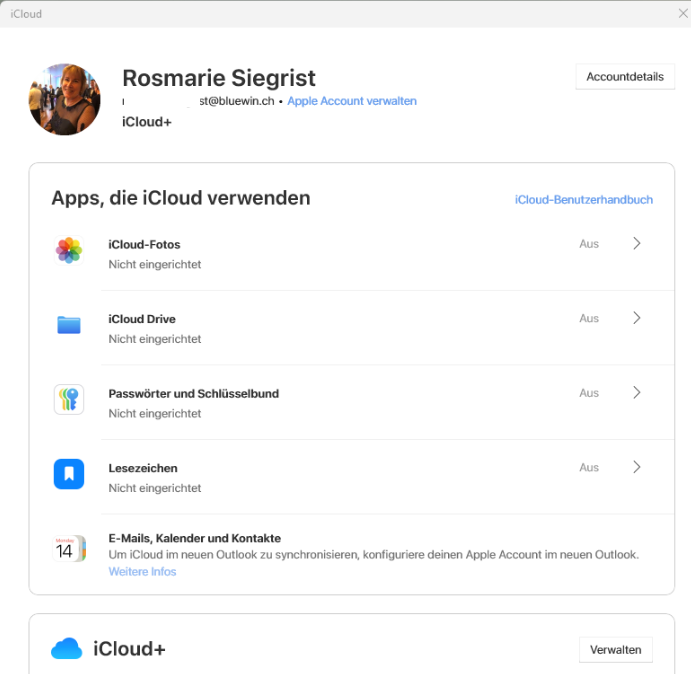Click Nicht eingerichtet under Passwörter und Schlüsselbund
The width and height of the screenshot is (691, 674).
pos(155,413)
